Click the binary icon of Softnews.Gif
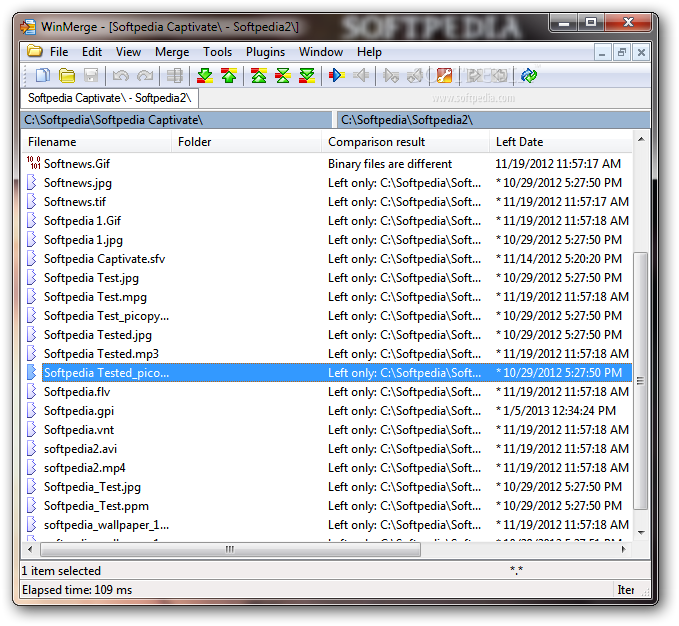The height and width of the screenshot is (626, 679). [33, 163]
